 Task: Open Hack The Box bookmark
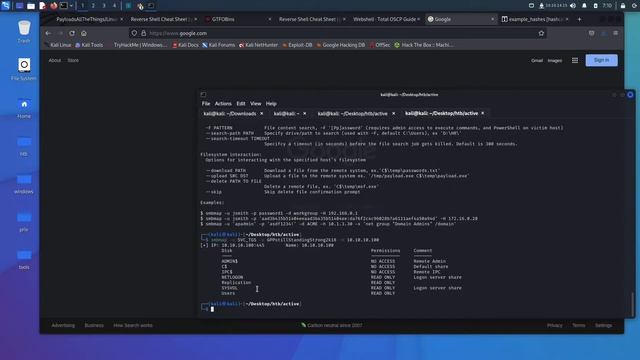click(424, 45)
